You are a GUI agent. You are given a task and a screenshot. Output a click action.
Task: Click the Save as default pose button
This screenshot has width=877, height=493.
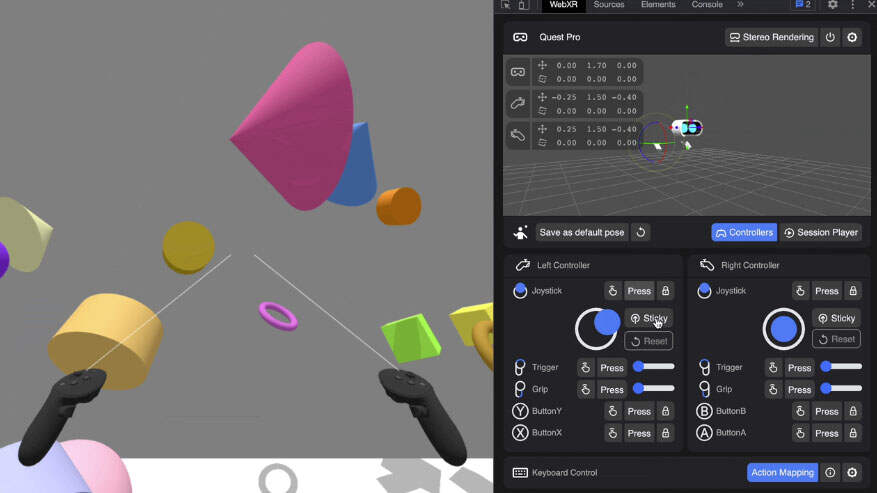[x=581, y=232]
